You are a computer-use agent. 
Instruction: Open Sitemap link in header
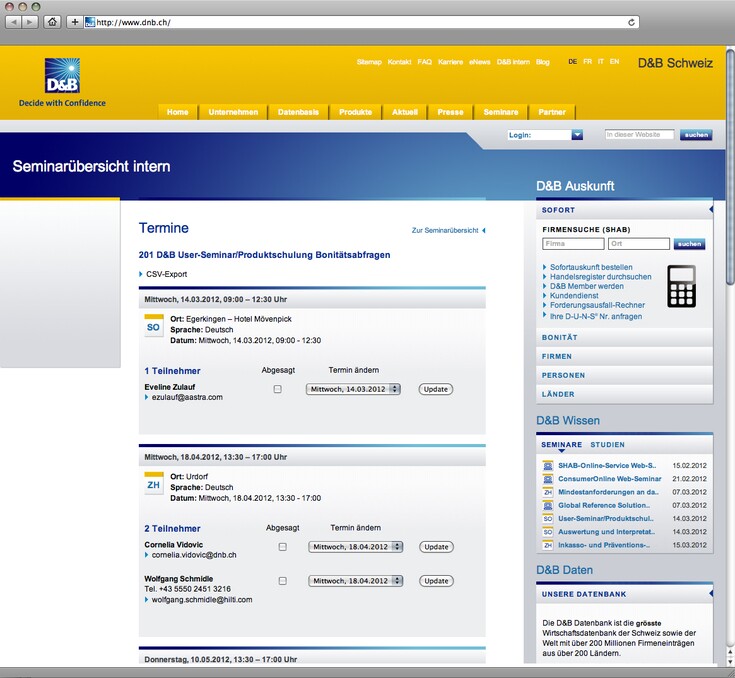click(x=369, y=62)
